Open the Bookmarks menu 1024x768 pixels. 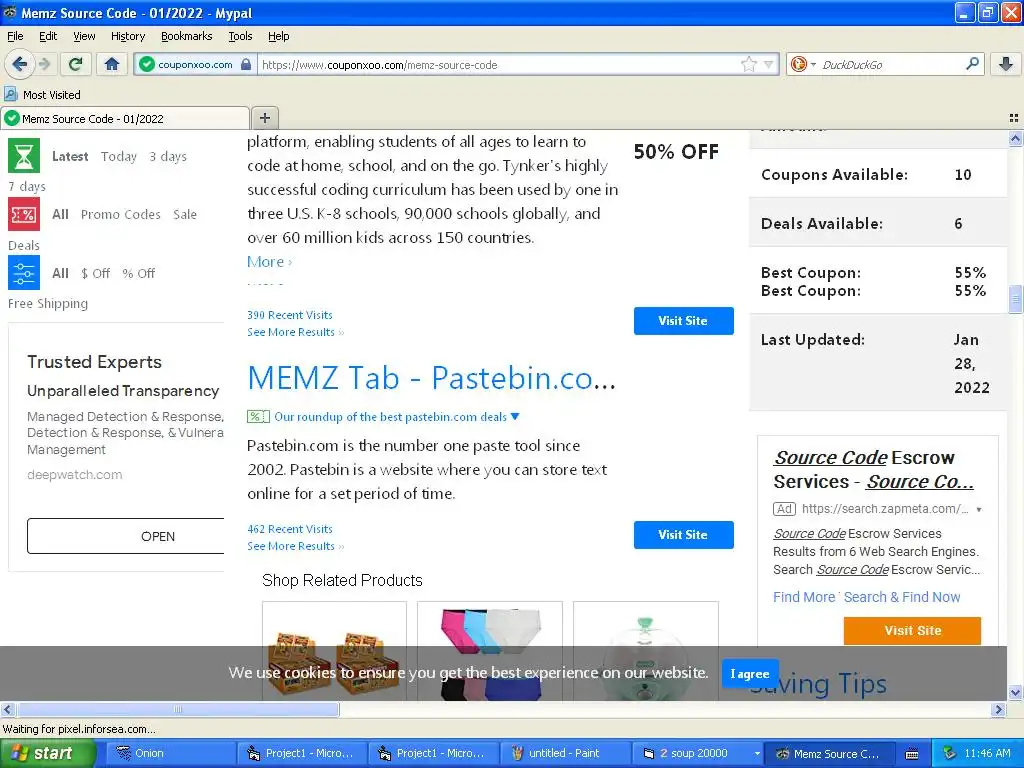point(187,36)
